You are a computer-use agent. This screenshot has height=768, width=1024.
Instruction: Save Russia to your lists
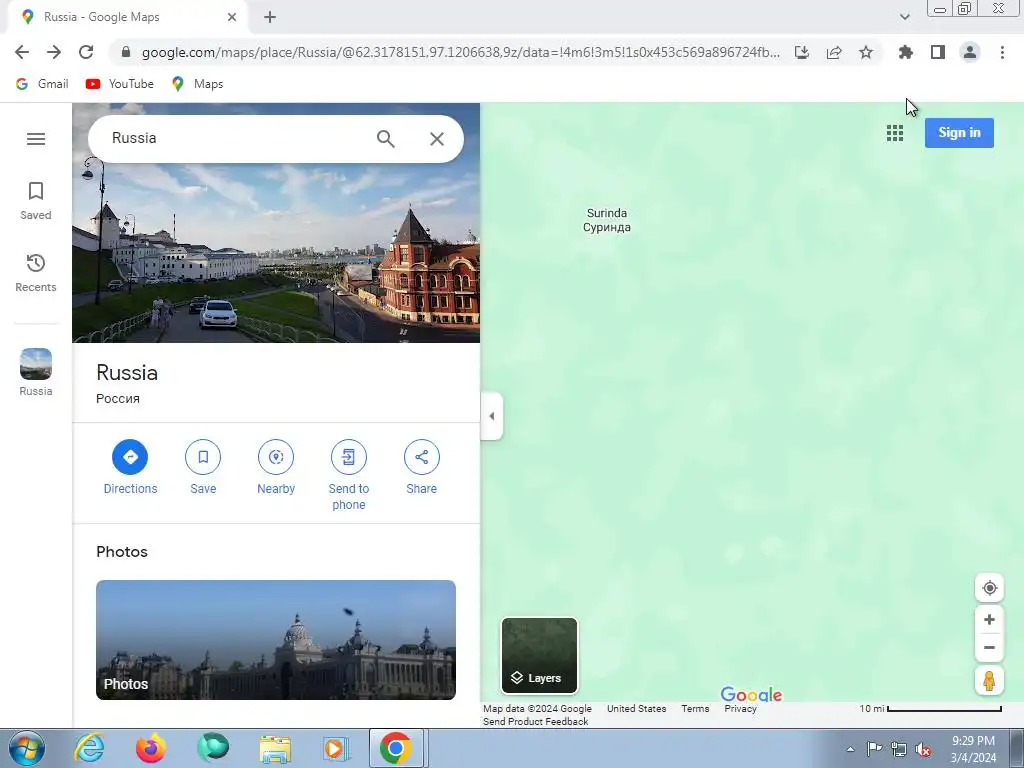coord(203,468)
